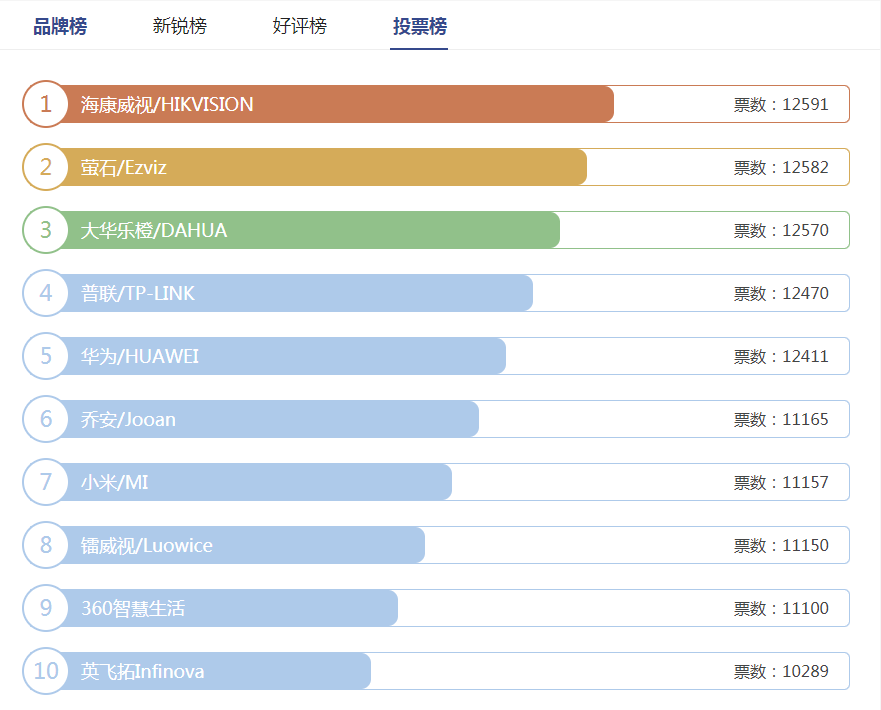
Task: Select the rank 2 circle badge
Action: click(x=46, y=167)
